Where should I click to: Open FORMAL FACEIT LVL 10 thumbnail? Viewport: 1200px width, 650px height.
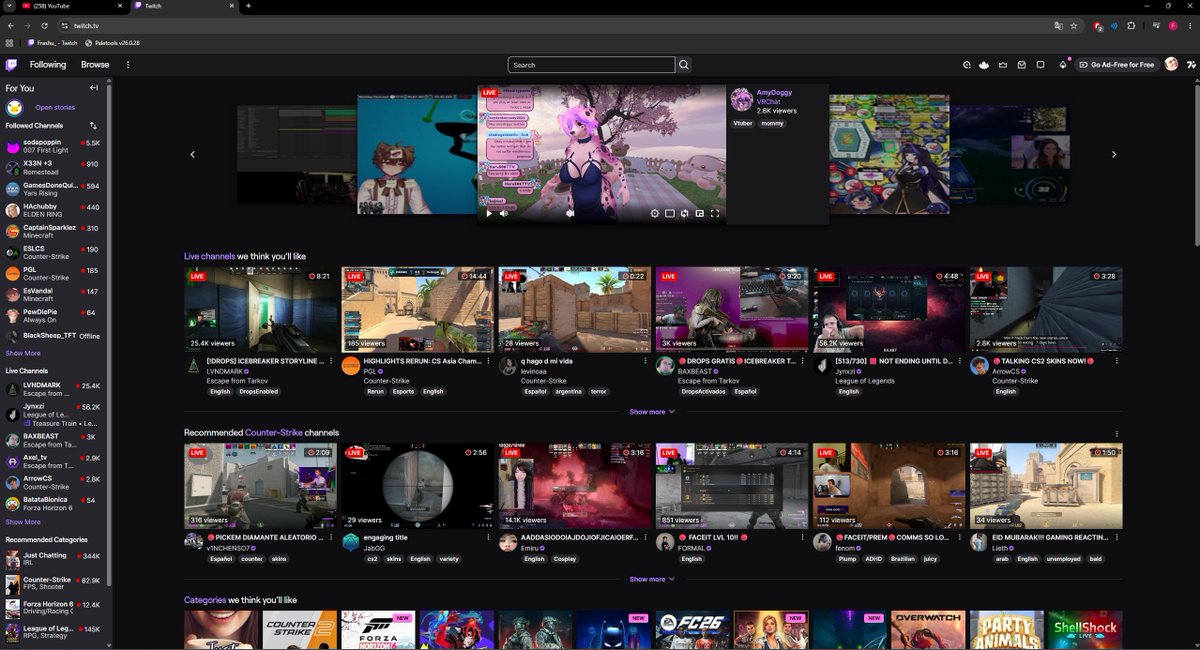point(732,486)
